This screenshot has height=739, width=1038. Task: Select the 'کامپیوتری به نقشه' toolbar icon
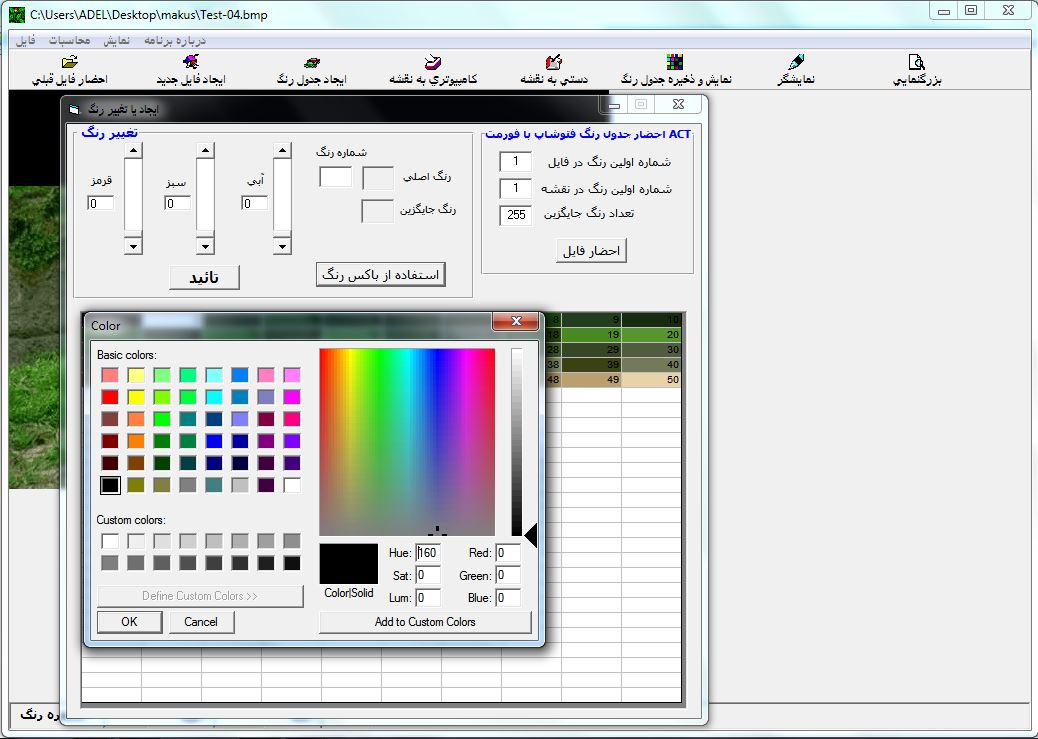coord(433,63)
